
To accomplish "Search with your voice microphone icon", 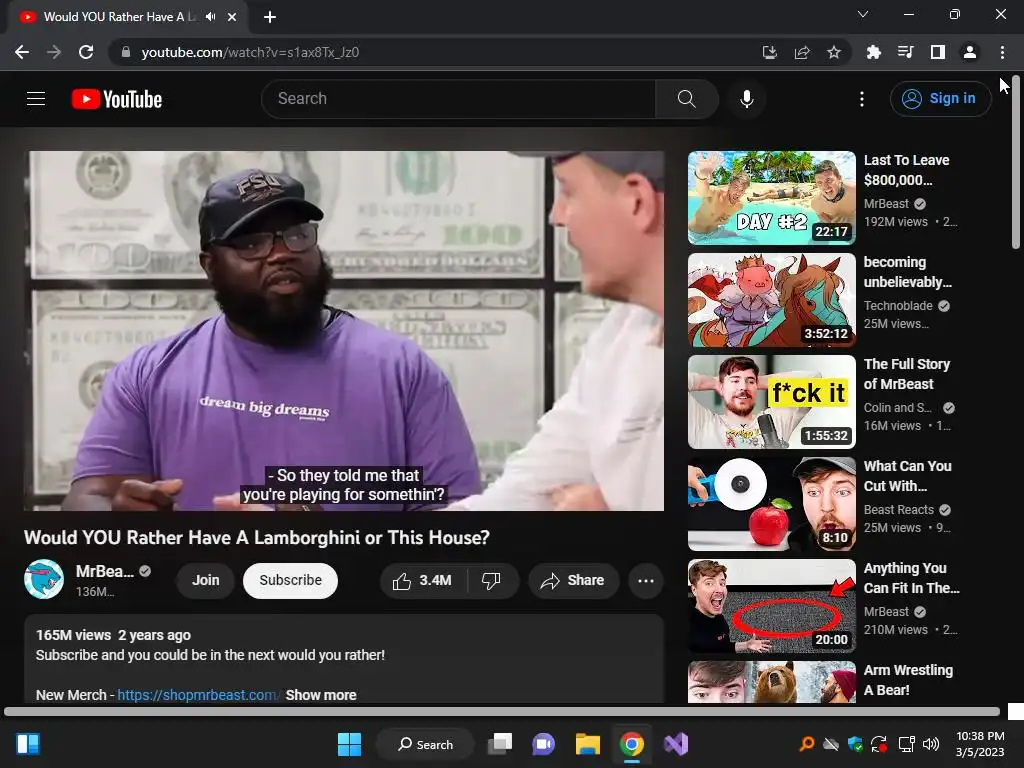I will [746, 99].
